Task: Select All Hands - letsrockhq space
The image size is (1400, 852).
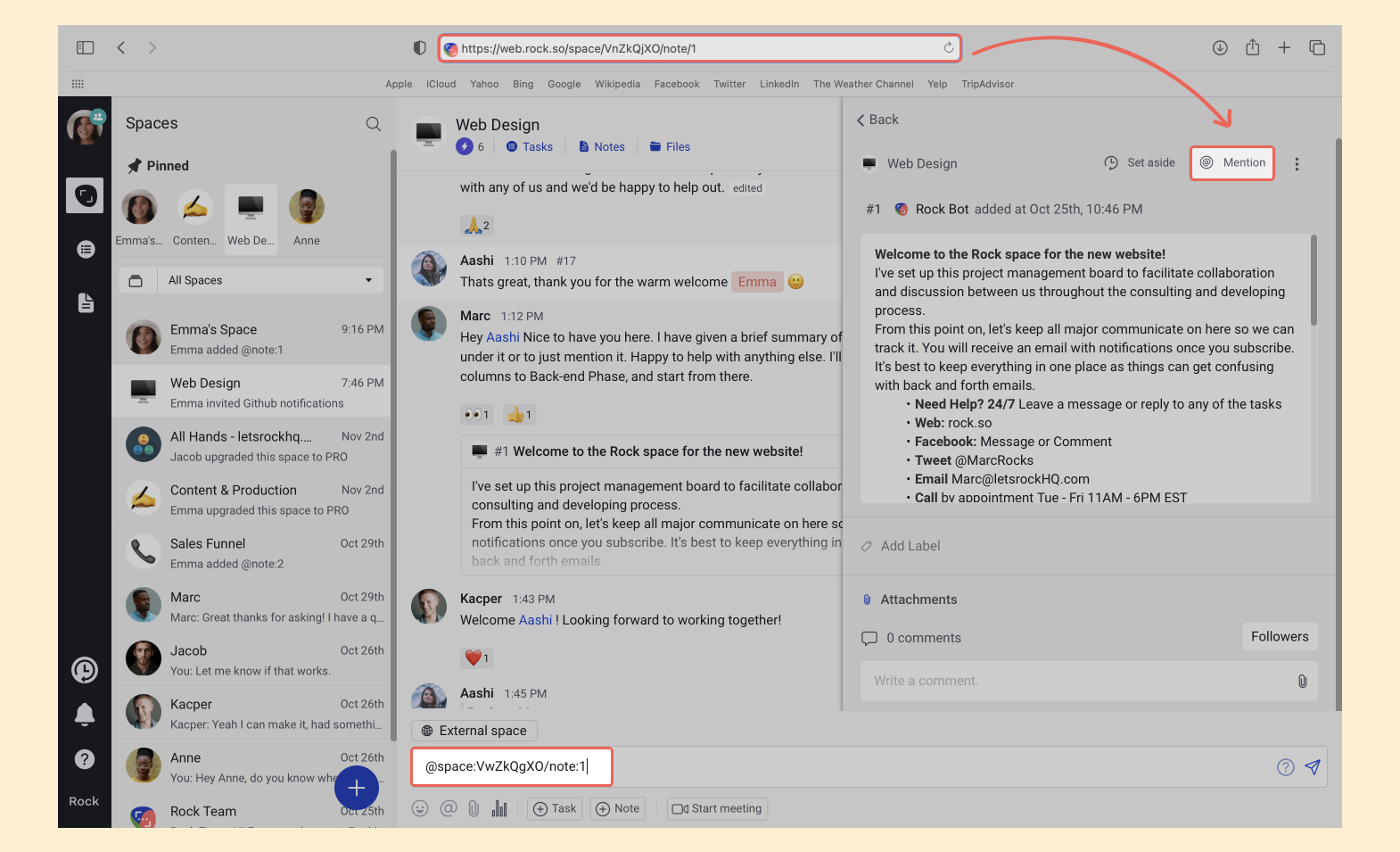Action: tap(251, 445)
